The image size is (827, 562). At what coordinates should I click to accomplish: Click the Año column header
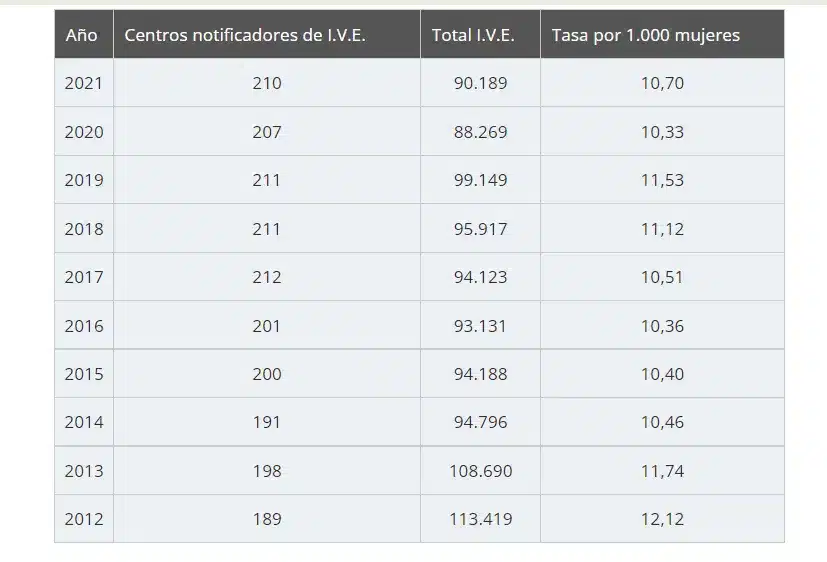pyautogui.click(x=82, y=35)
